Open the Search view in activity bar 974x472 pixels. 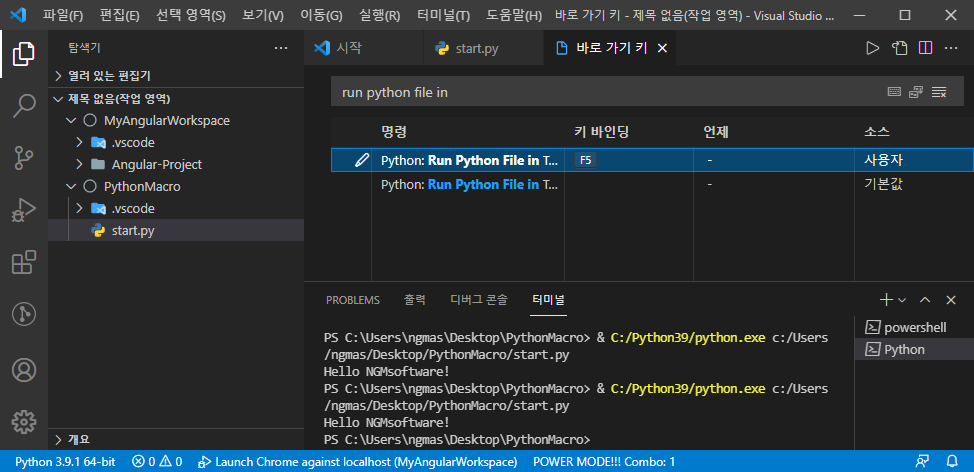pos(24,106)
